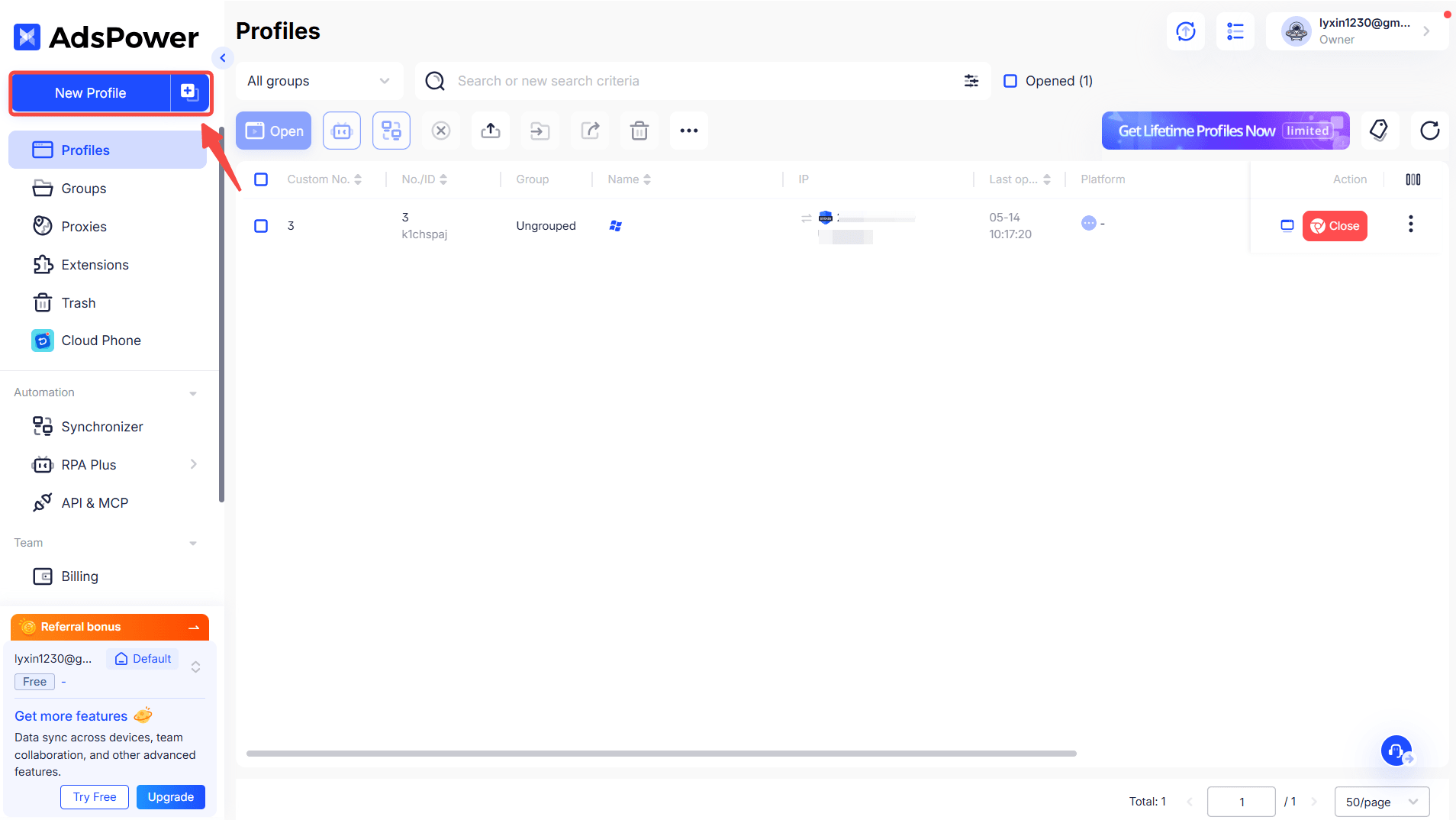Open the All groups dropdown

(320, 81)
